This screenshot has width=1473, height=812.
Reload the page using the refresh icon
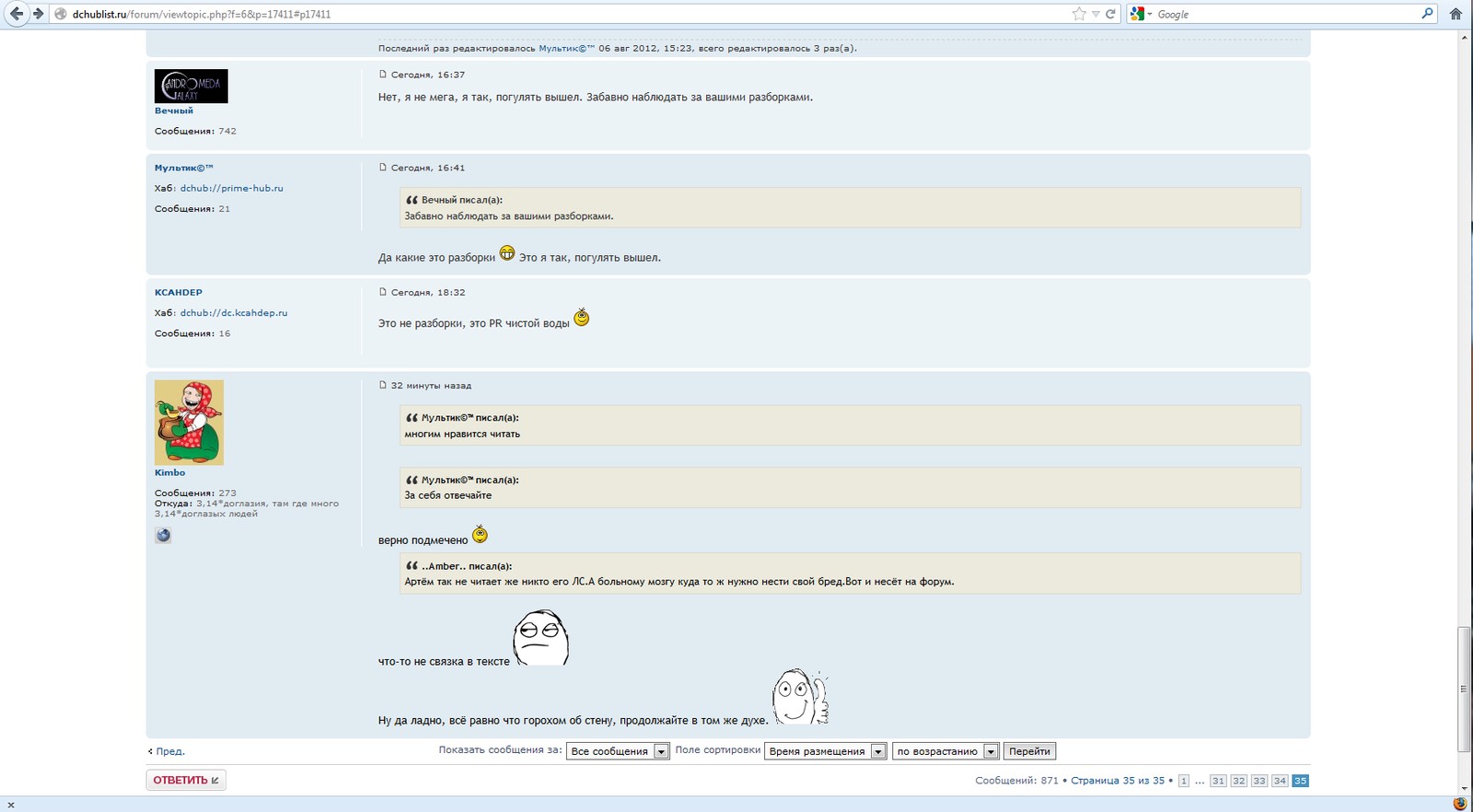coord(1110,14)
